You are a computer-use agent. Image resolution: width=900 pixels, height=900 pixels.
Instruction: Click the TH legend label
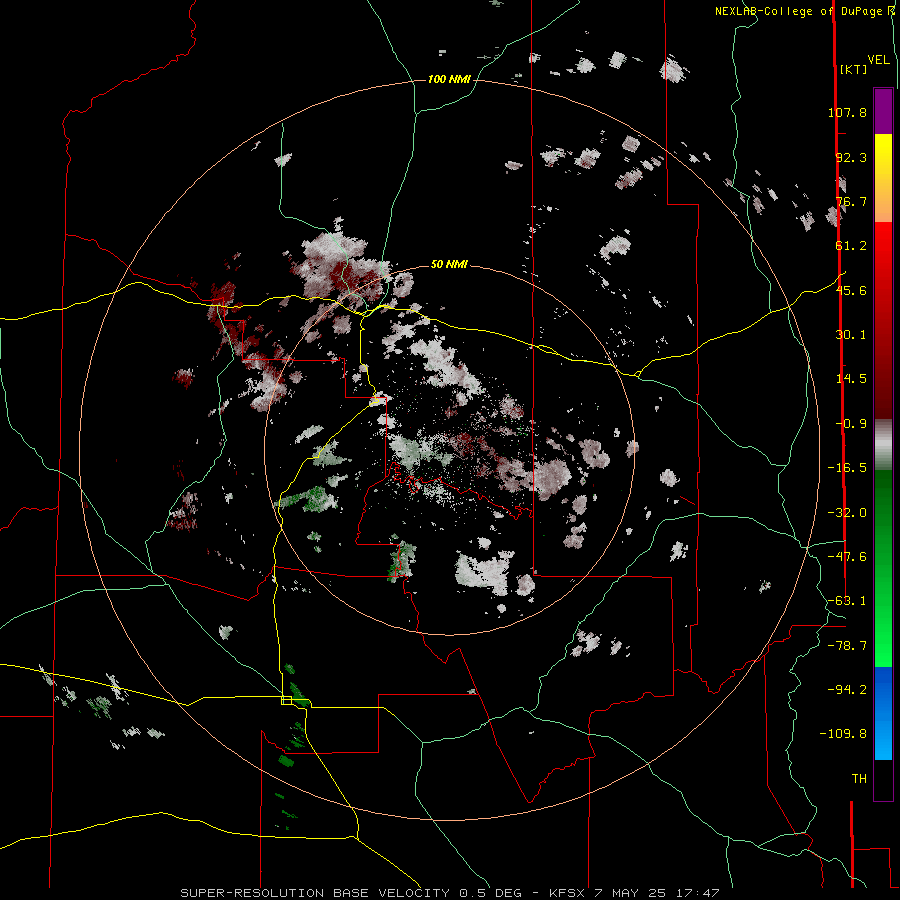pos(859,779)
